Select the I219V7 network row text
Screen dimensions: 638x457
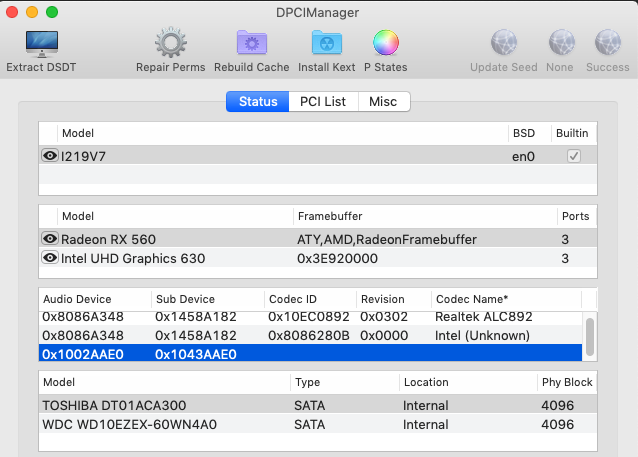[x=83, y=156]
